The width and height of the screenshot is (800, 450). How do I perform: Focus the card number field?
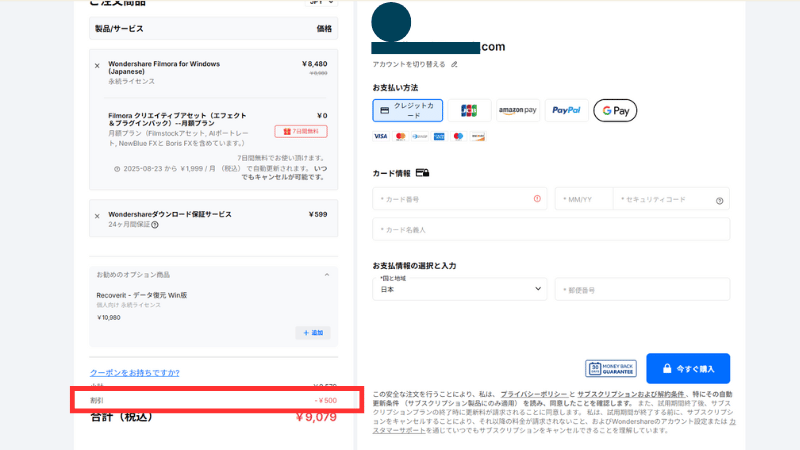coord(460,199)
